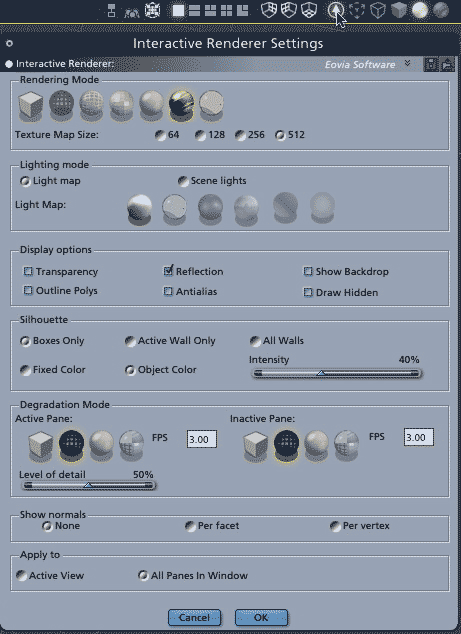Choose the last sphere in Rendering Mode row

coord(211,106)
